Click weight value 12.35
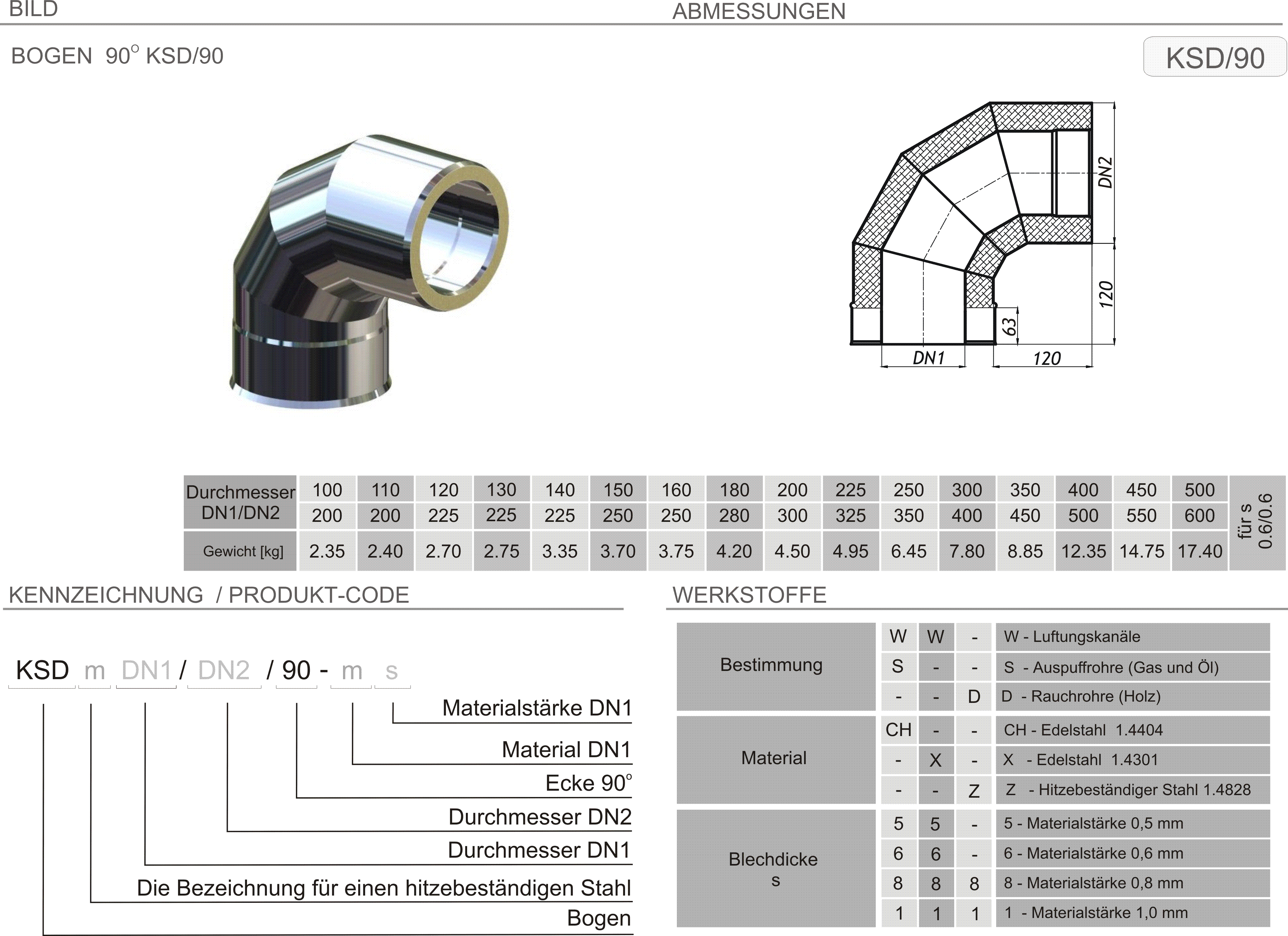The height and width of the screenshot is (936, 1288). pyautogui.click(x=1084, y=551)
